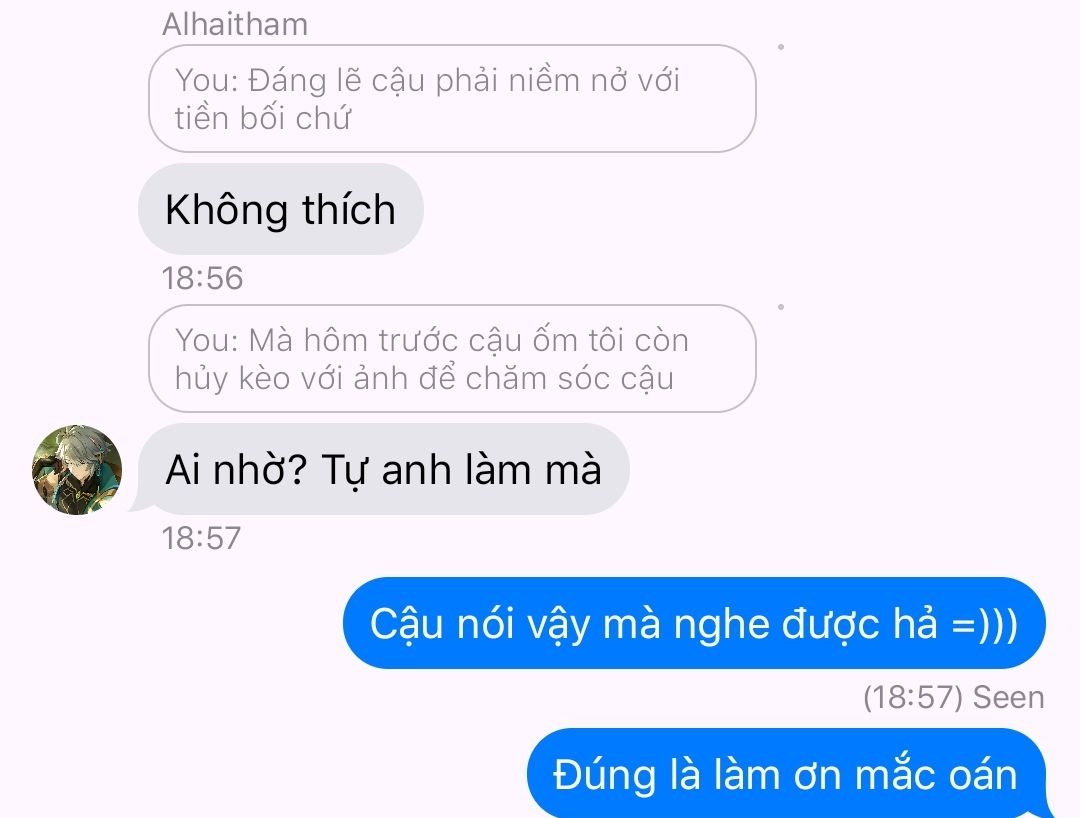Click the 18:56 timestamp
The width and height of the screenshot is (1080, 818).
(x=202, y=278)
